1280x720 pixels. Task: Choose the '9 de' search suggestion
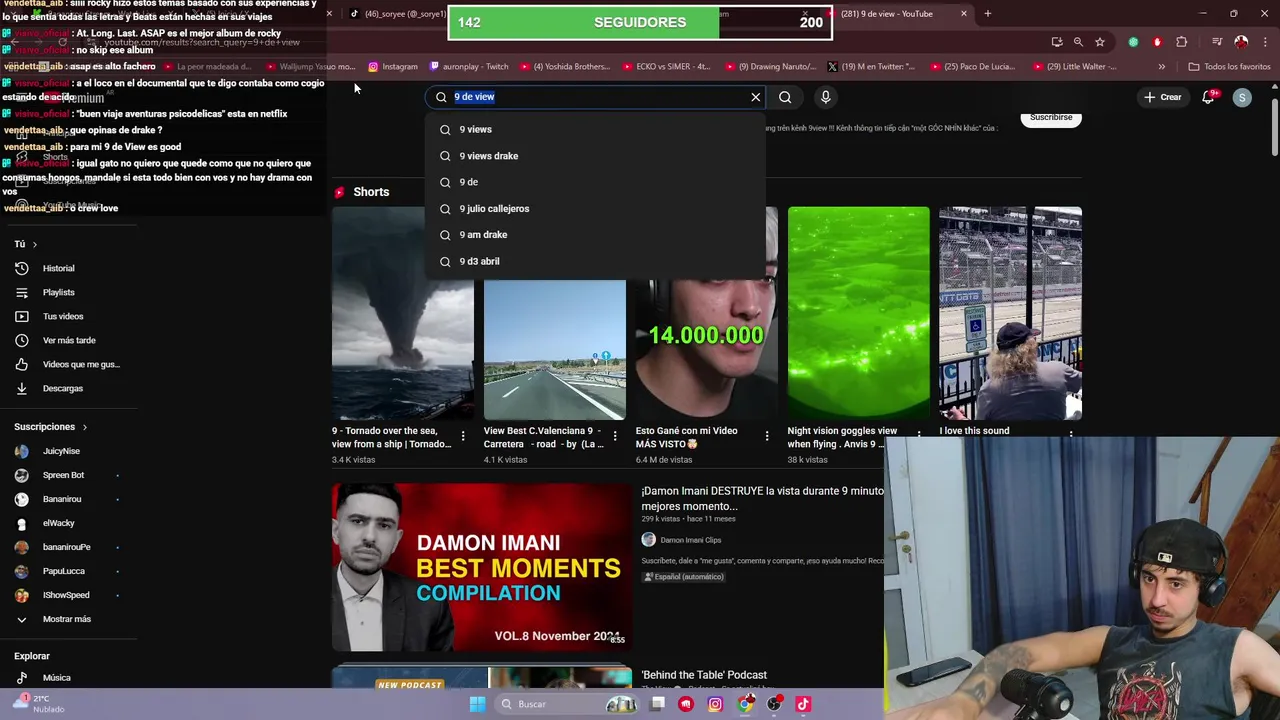[596, 182]
